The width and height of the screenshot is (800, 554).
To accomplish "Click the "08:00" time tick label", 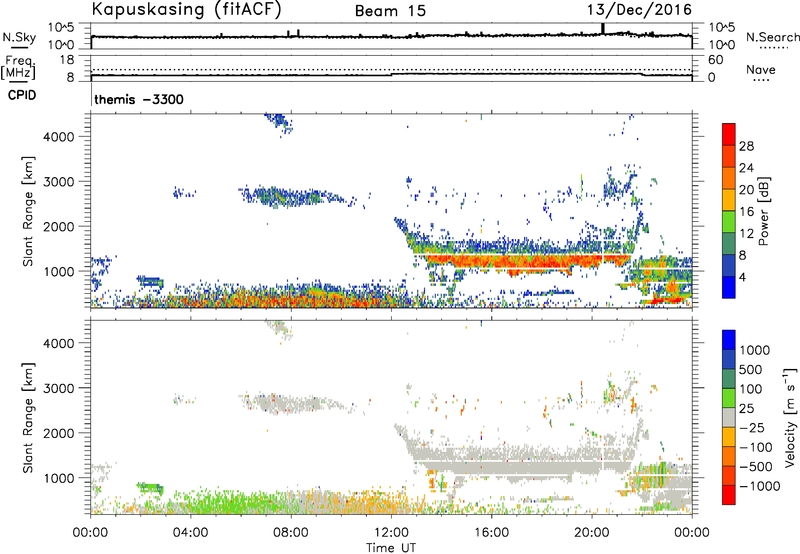I will coord(290,533).
